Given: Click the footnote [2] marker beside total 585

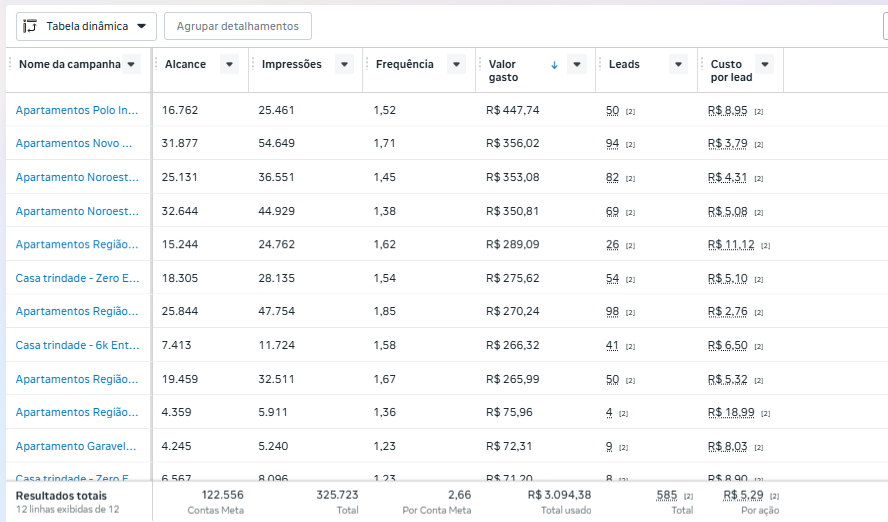Looking at the screenshot, I should pos(688,497).
